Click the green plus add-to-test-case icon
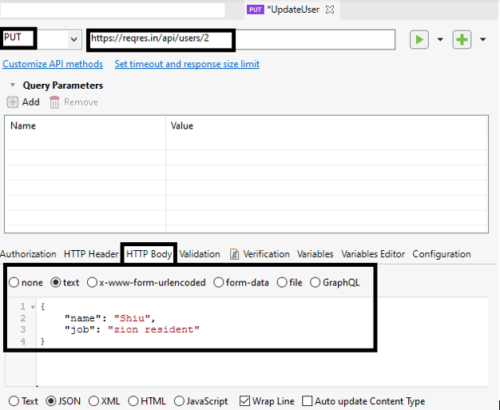Screen dimensions: 500x410 click(x=462, y=40)
